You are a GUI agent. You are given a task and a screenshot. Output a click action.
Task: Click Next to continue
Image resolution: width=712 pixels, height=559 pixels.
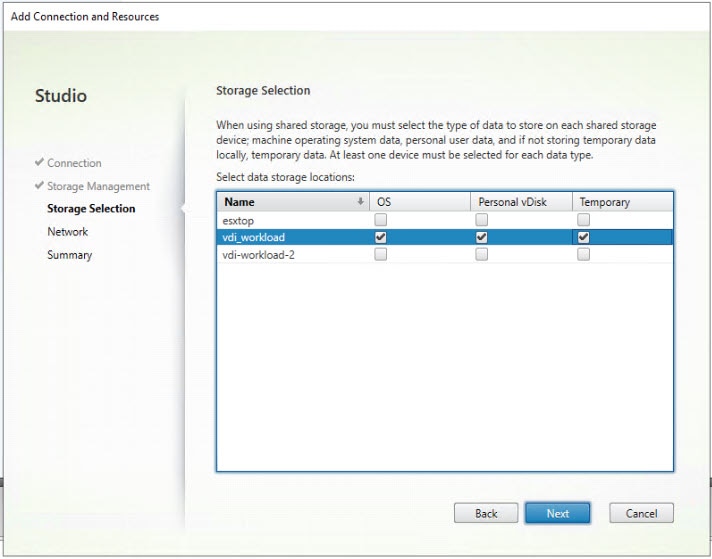(x=557, y=513)
